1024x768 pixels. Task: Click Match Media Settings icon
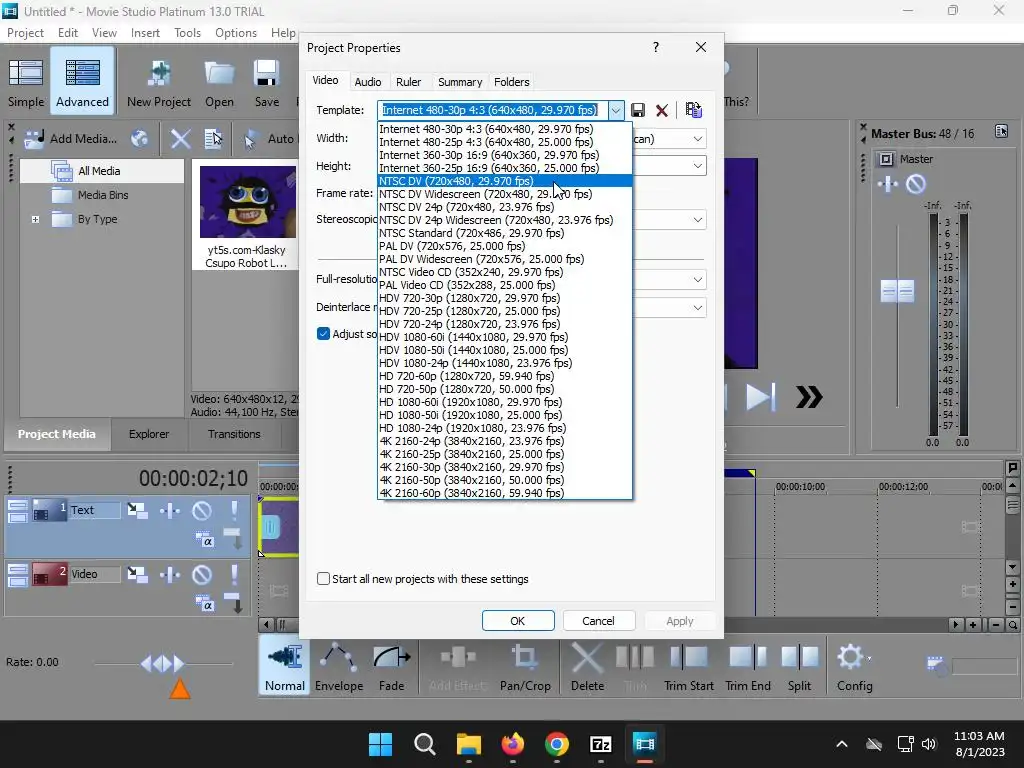point(694,110)
